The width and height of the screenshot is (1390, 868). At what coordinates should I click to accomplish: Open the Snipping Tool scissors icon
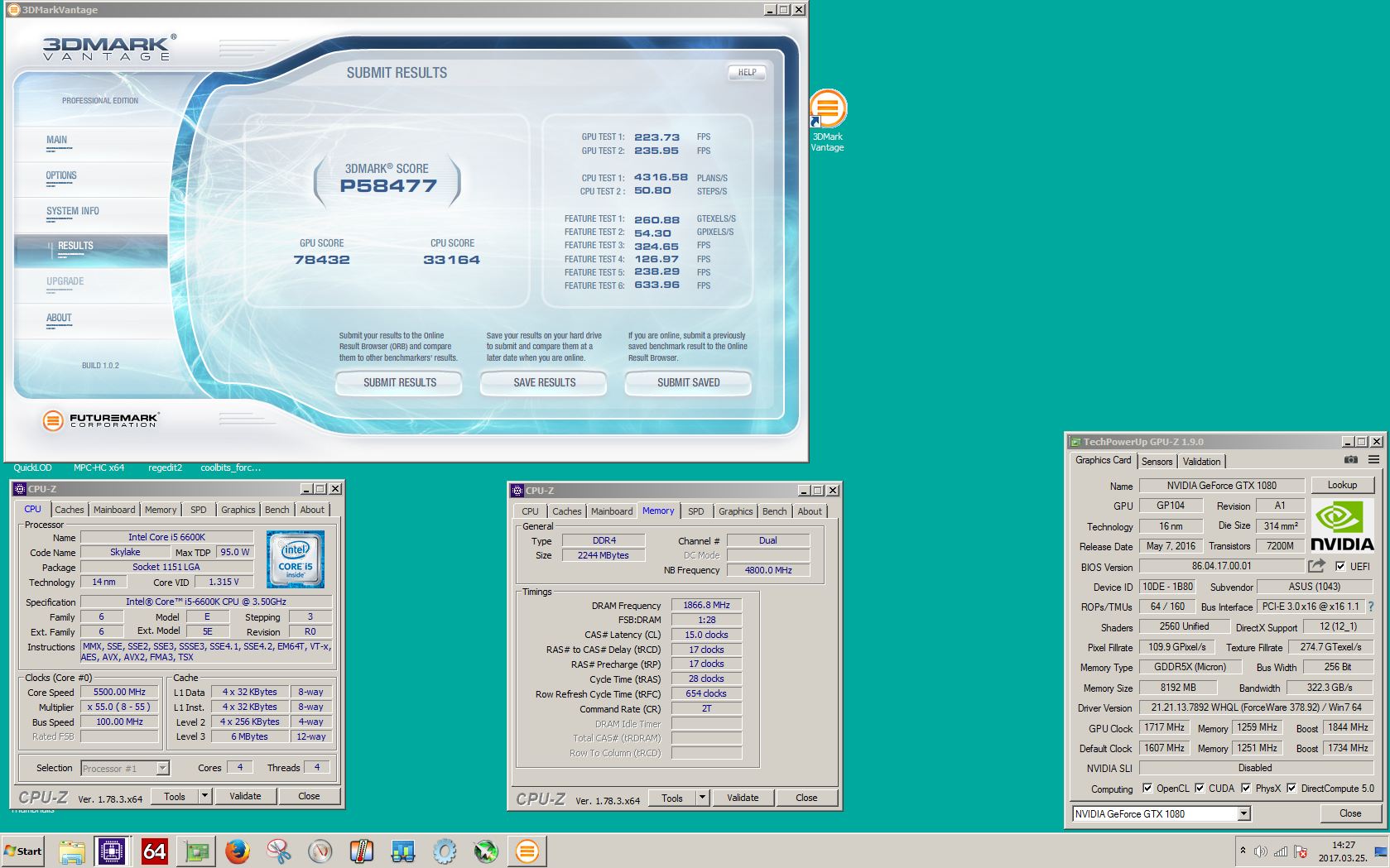pos(279,851)
